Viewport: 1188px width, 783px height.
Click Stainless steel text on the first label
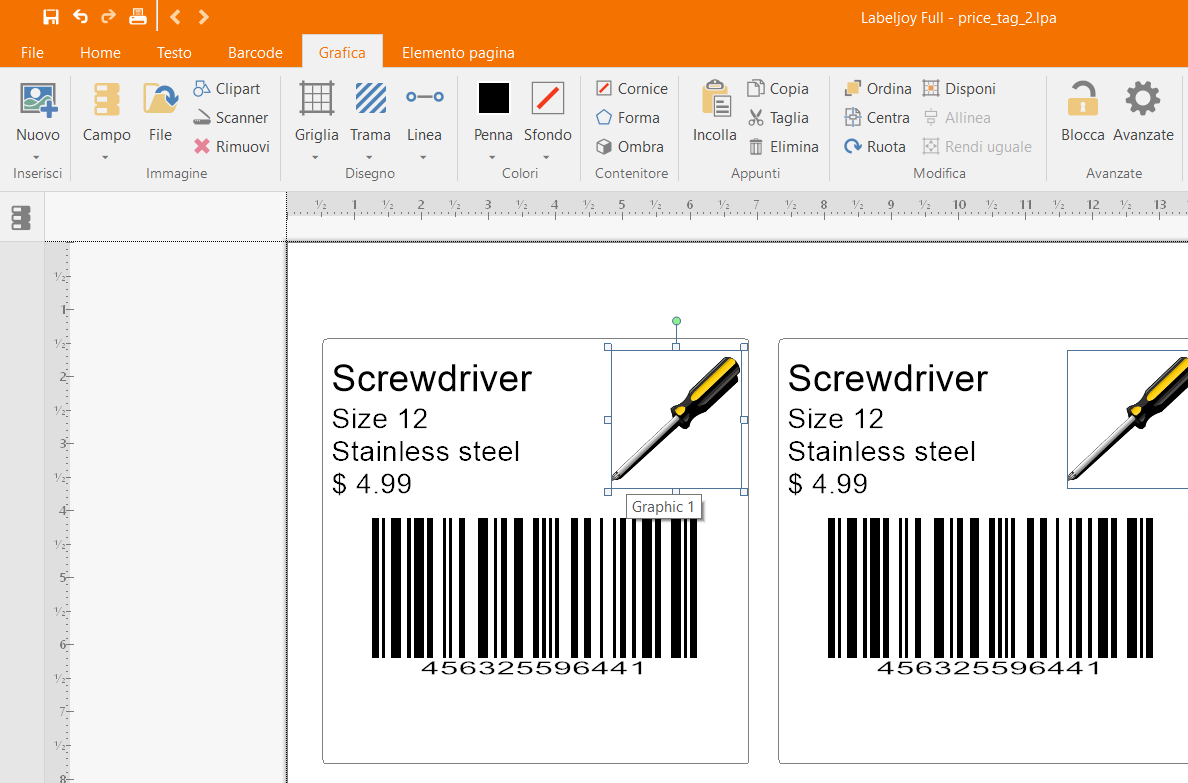426,452
